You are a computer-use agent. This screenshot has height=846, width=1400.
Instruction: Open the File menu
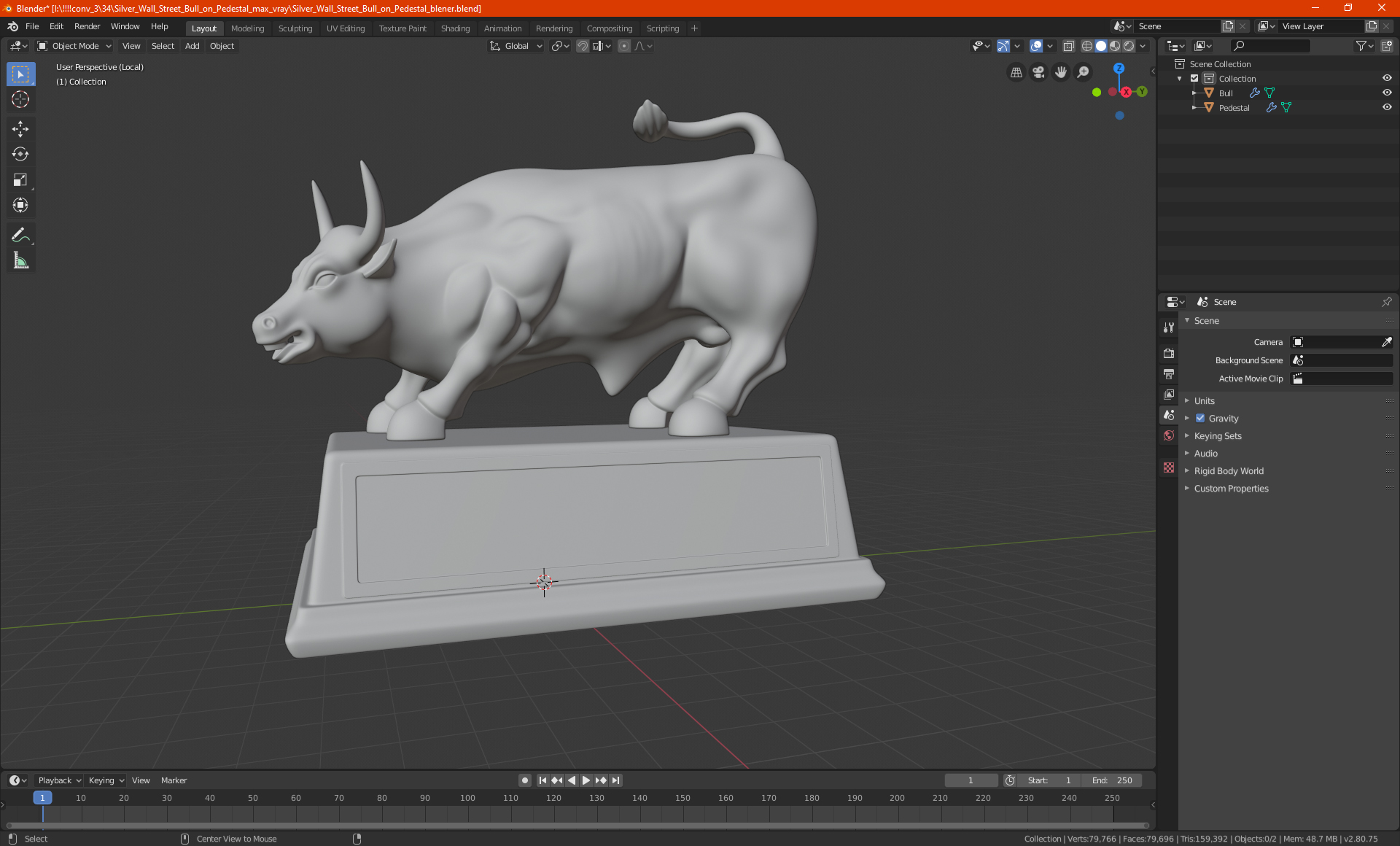coord(32,26)
